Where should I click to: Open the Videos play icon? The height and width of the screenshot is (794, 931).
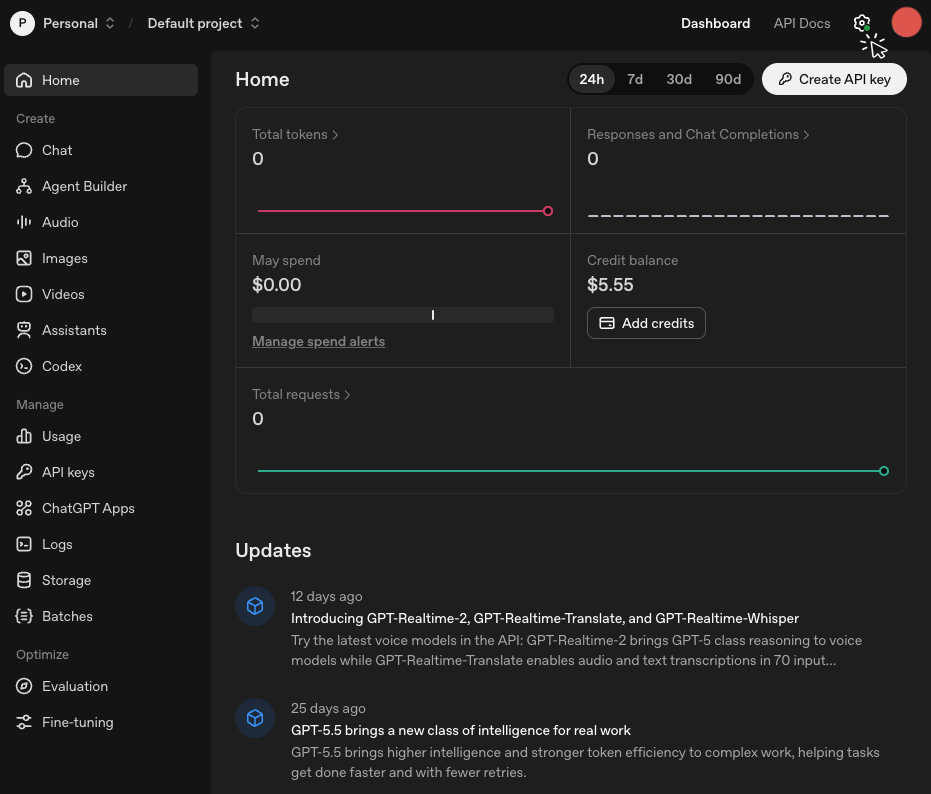click(x=24, y=294)
